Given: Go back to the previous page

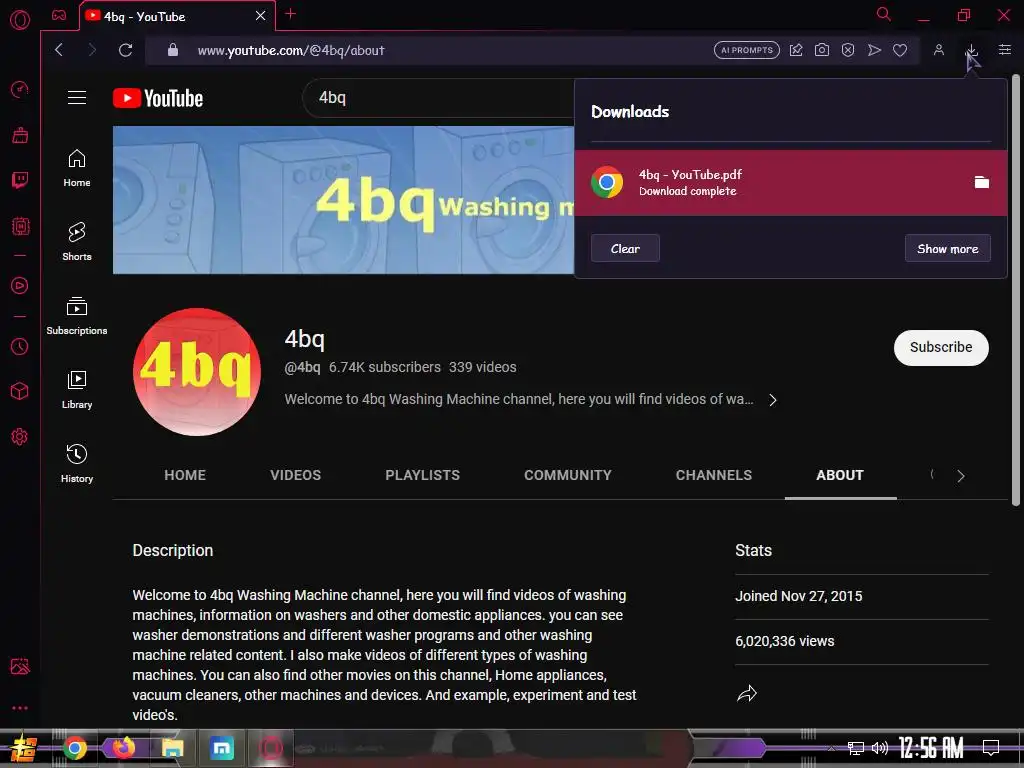Looking at the screenshot, I should (x=59, y=50).
